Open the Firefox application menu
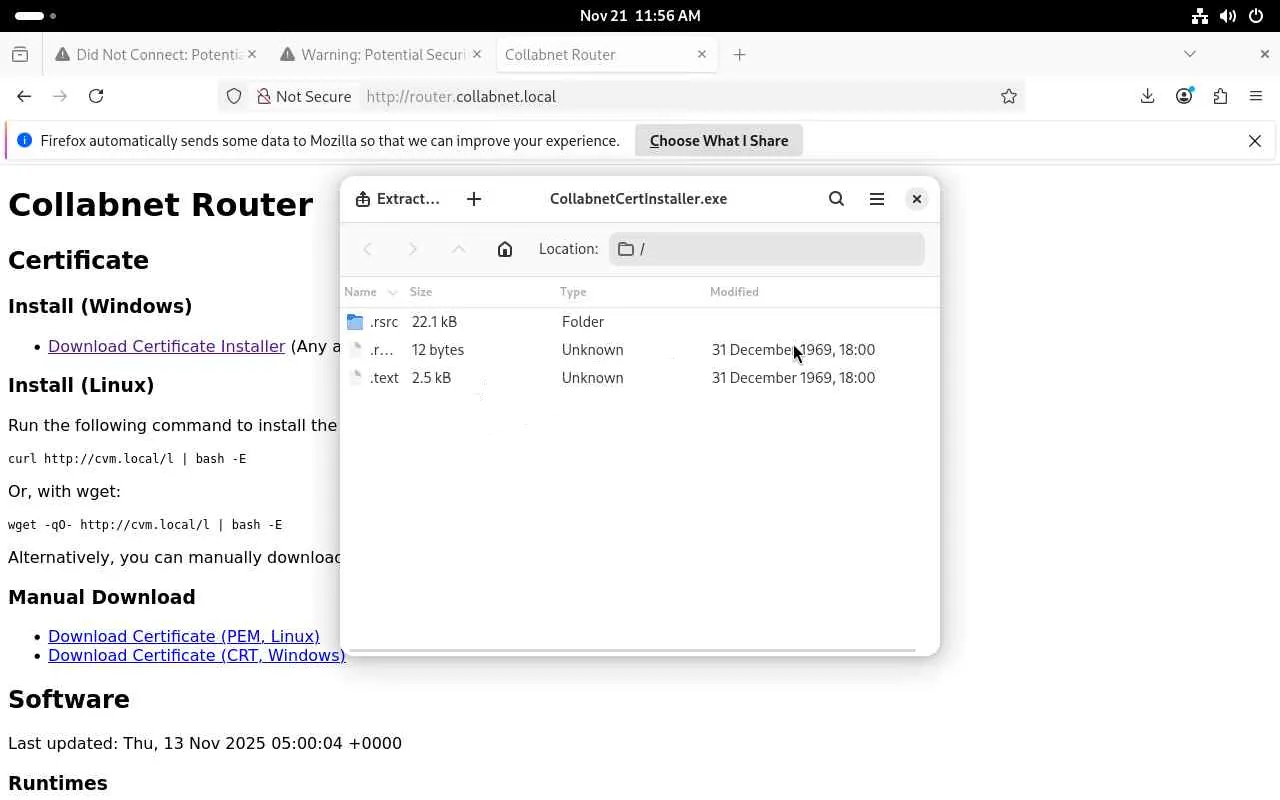Image resolution: width=1280 pixels, height=800 pixels. click(1256, 96)
